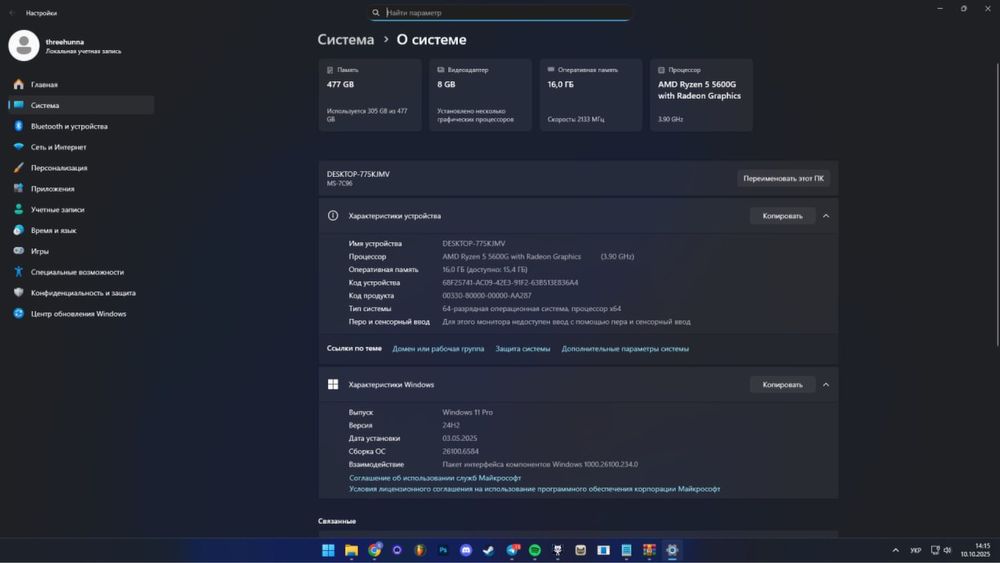Open Персонализация brush icon
This screenshot has height=563, width=1000.
(18, 168)
